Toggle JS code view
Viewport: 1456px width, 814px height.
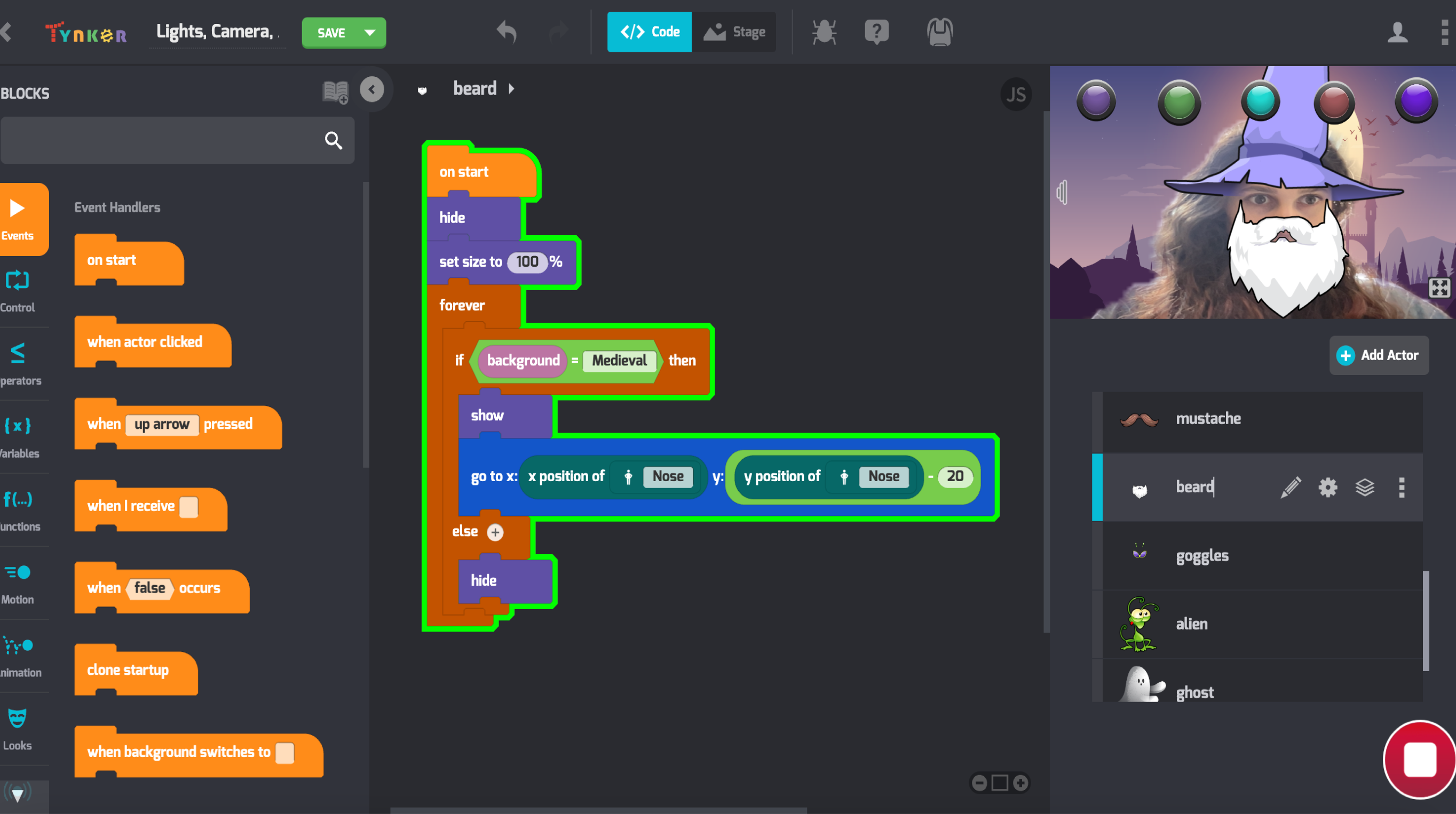point(1016,94)
